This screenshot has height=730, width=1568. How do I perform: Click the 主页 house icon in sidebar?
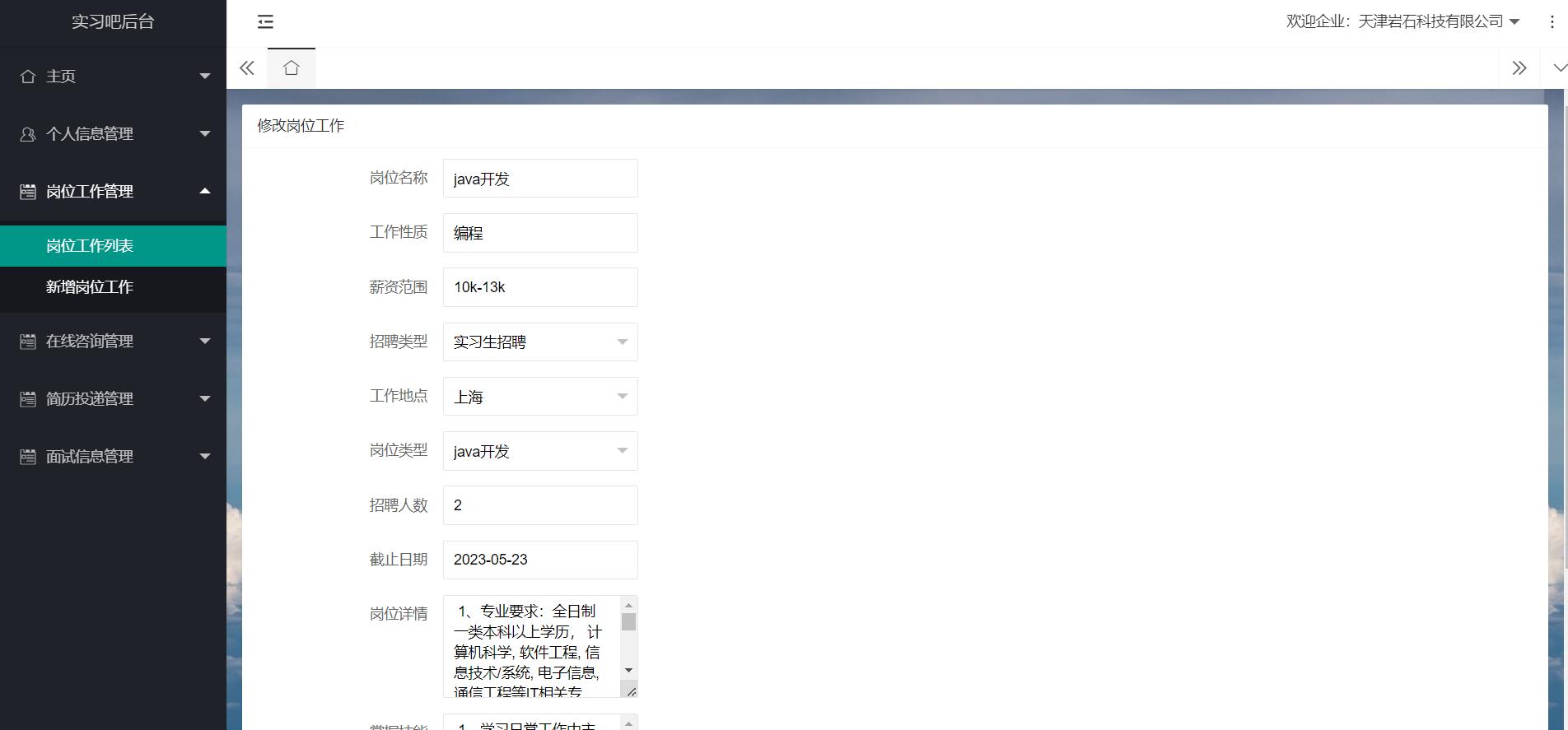point(28,77)
